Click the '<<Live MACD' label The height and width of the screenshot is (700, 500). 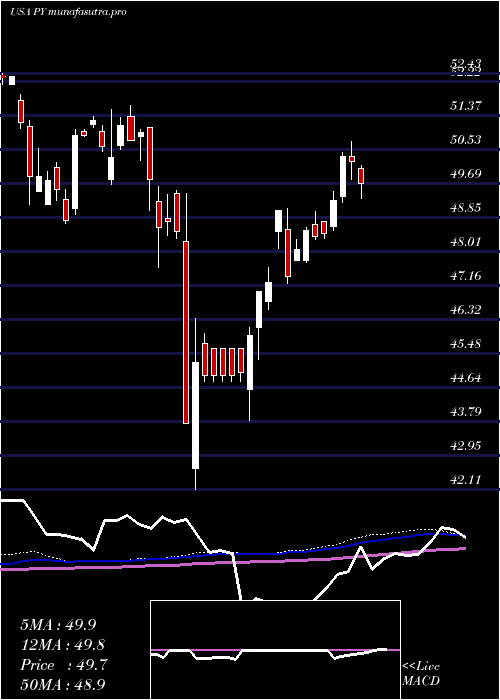[x=421, y=674]
